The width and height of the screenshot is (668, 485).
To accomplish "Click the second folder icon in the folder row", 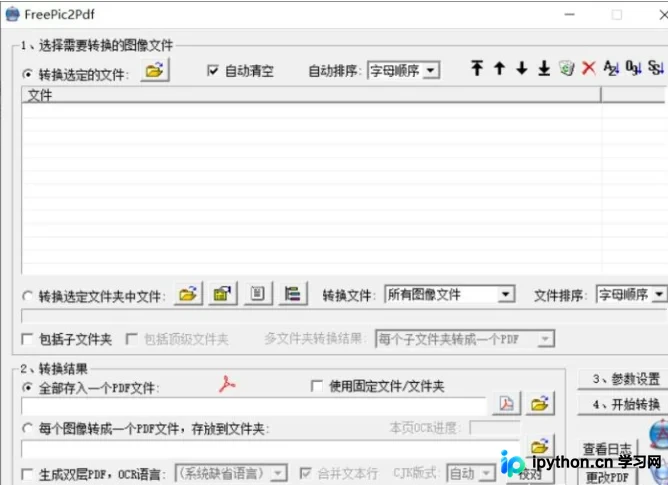I will click(x=223, y=294).
